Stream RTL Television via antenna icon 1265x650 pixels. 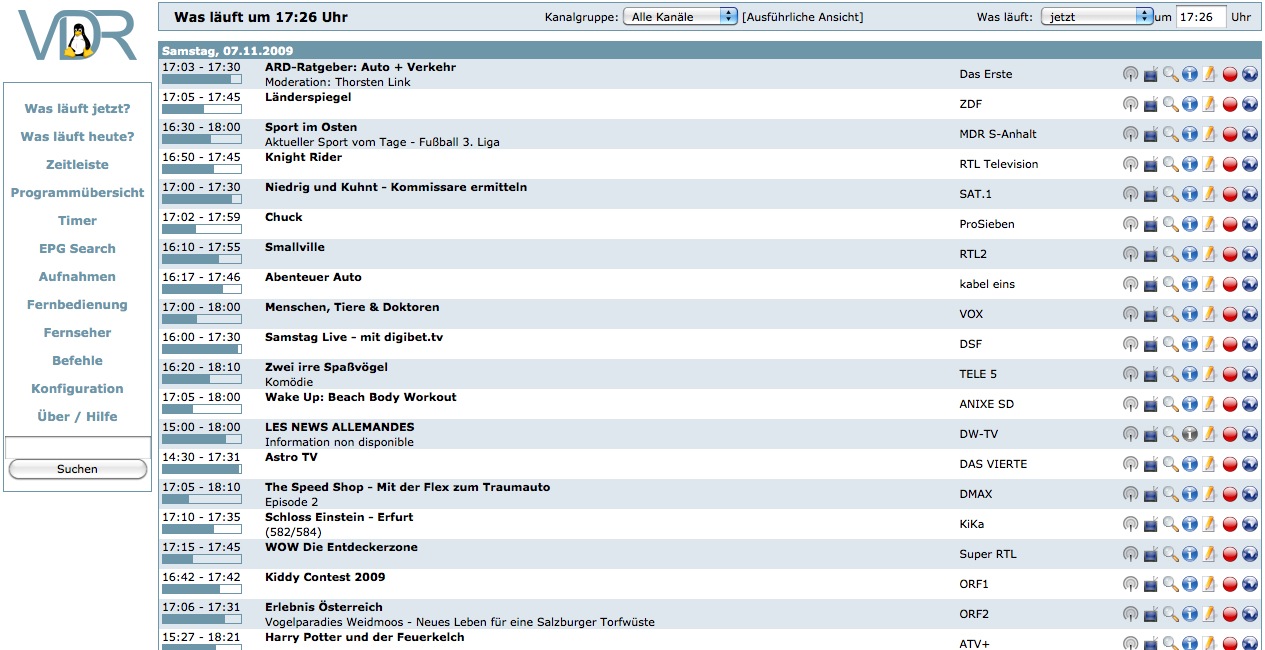[x=1131, y=164]
